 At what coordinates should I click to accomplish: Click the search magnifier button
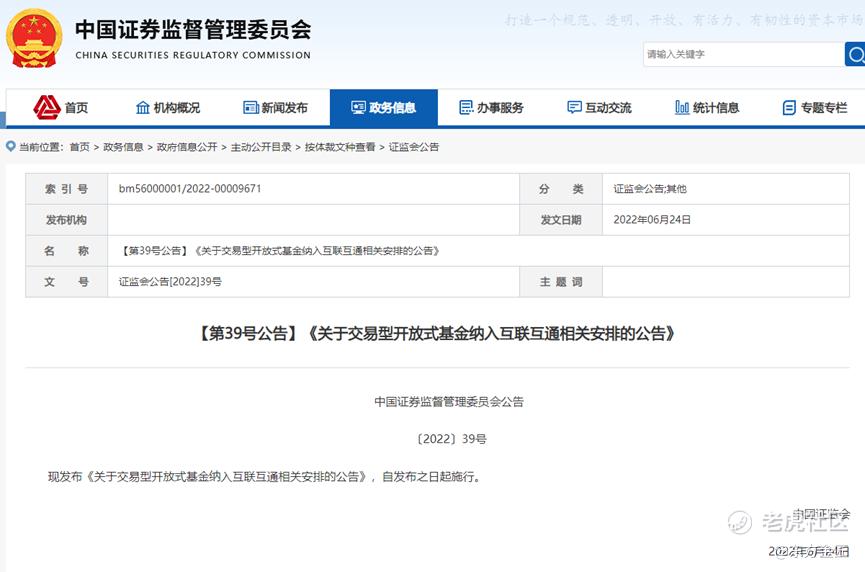pos(856,54)
